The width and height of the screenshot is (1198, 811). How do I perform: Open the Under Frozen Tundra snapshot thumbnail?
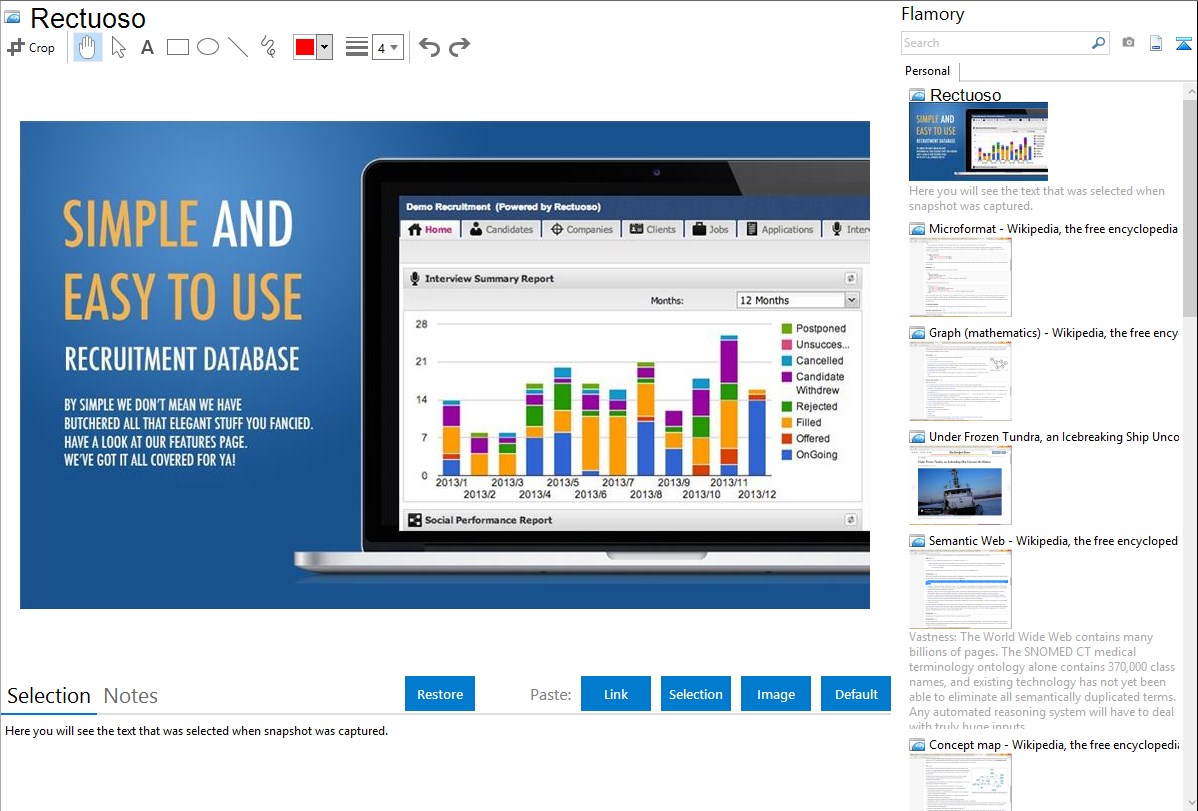(960, 485)
